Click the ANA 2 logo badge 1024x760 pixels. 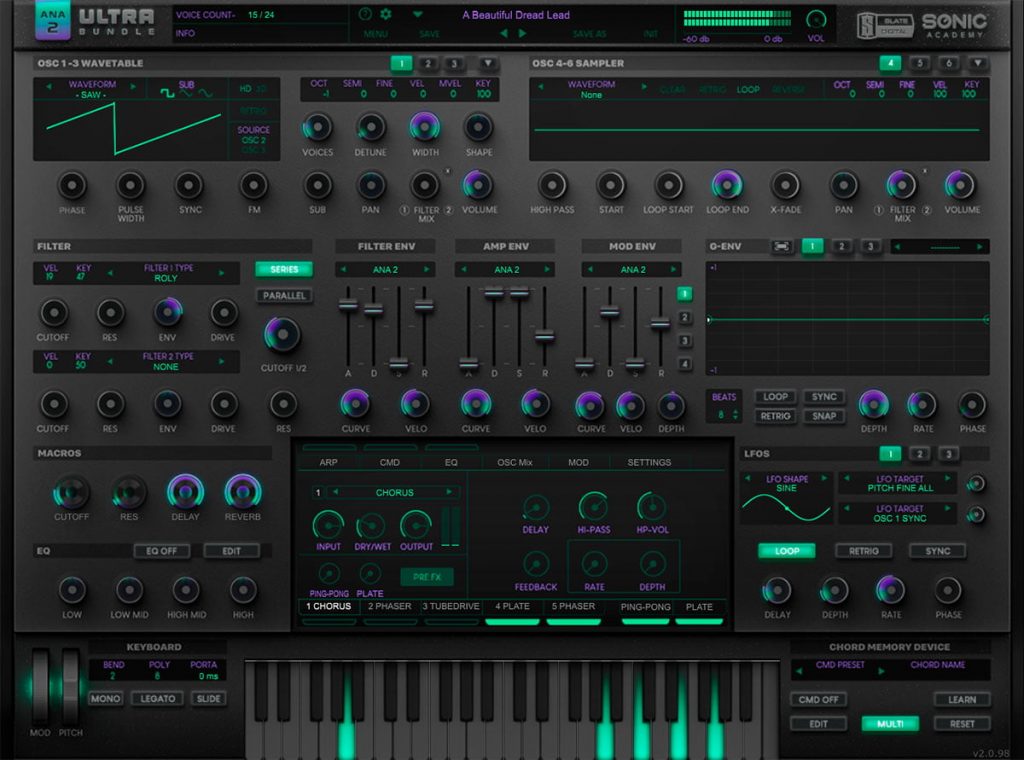(x=52, y=21)
